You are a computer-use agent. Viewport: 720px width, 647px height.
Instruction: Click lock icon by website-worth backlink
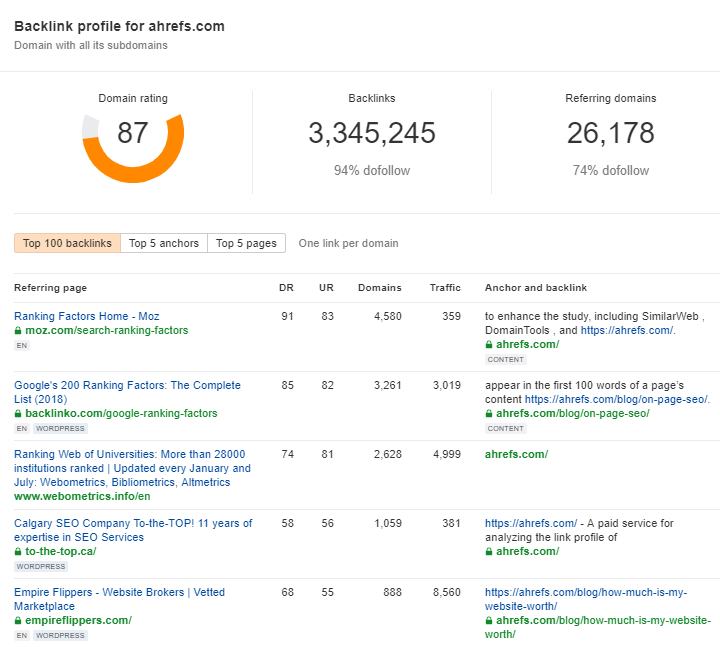tap(489, 620)
